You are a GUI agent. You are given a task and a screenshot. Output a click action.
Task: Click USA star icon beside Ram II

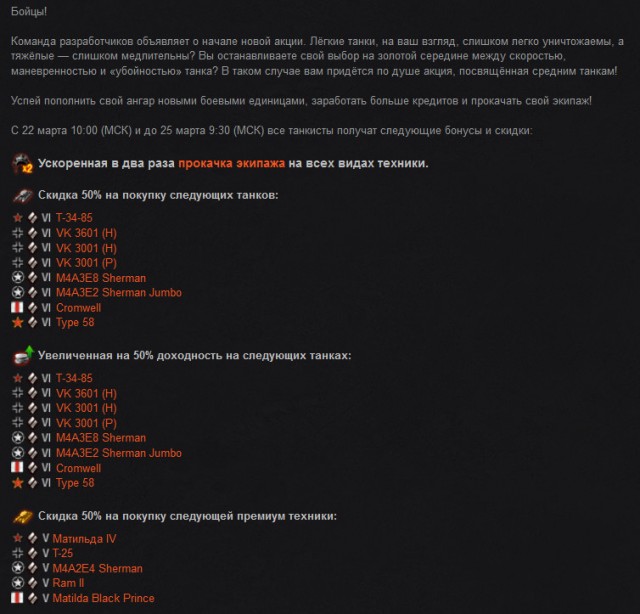(x=18, y=583)
